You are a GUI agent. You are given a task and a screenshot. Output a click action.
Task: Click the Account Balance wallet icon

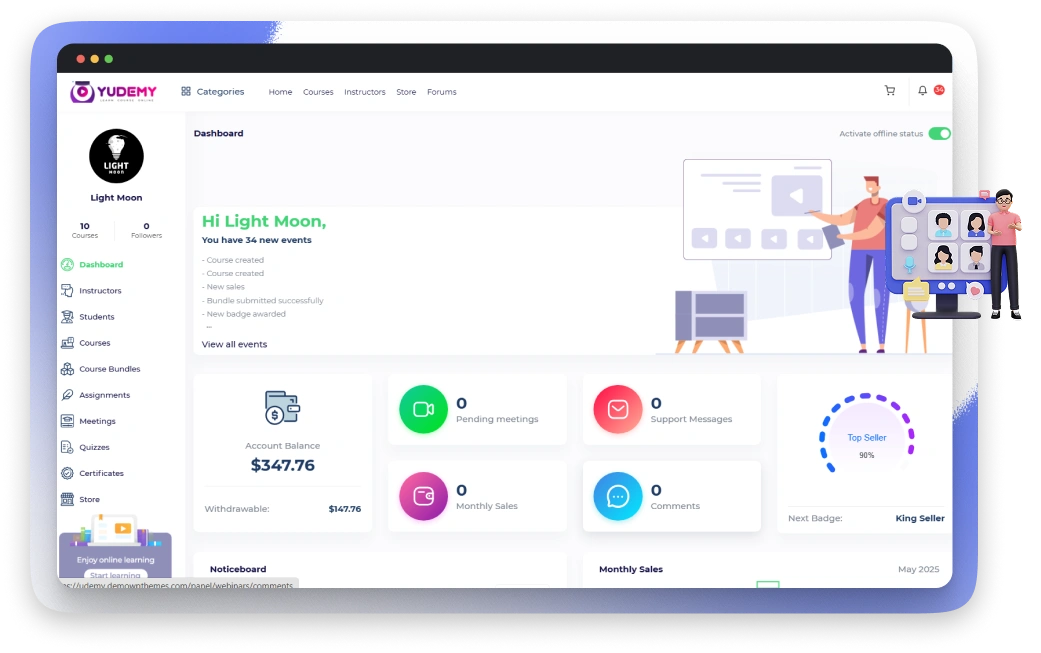(x=282, y=407)
